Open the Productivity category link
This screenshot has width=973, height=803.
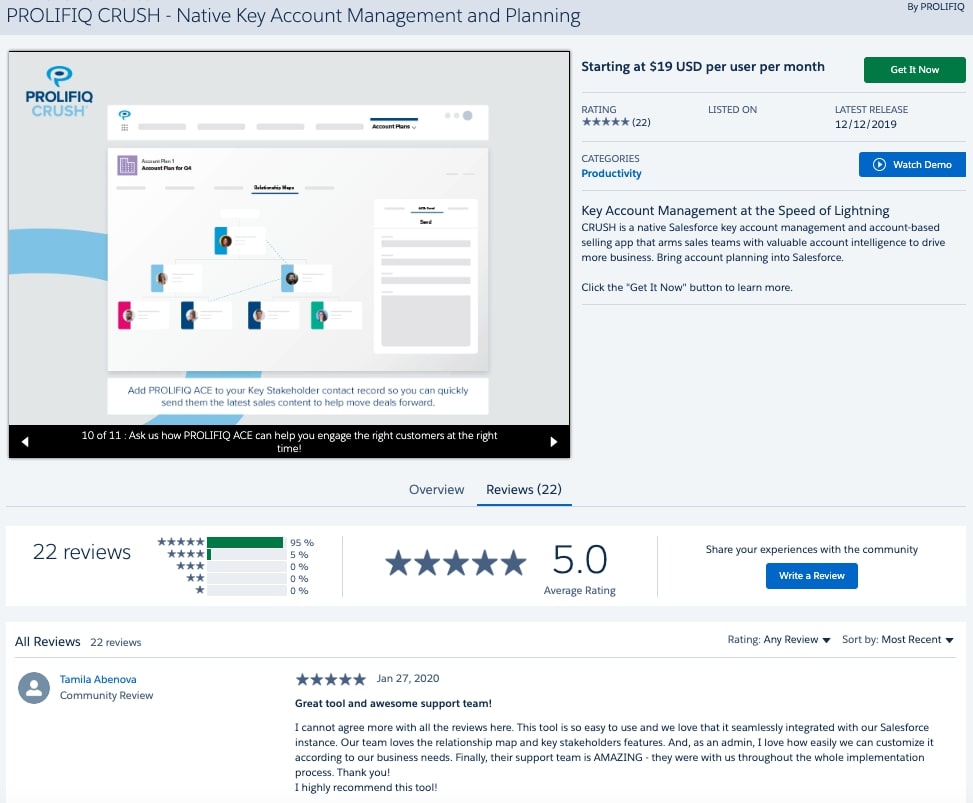pyautogui.click(x=611, y=174)
